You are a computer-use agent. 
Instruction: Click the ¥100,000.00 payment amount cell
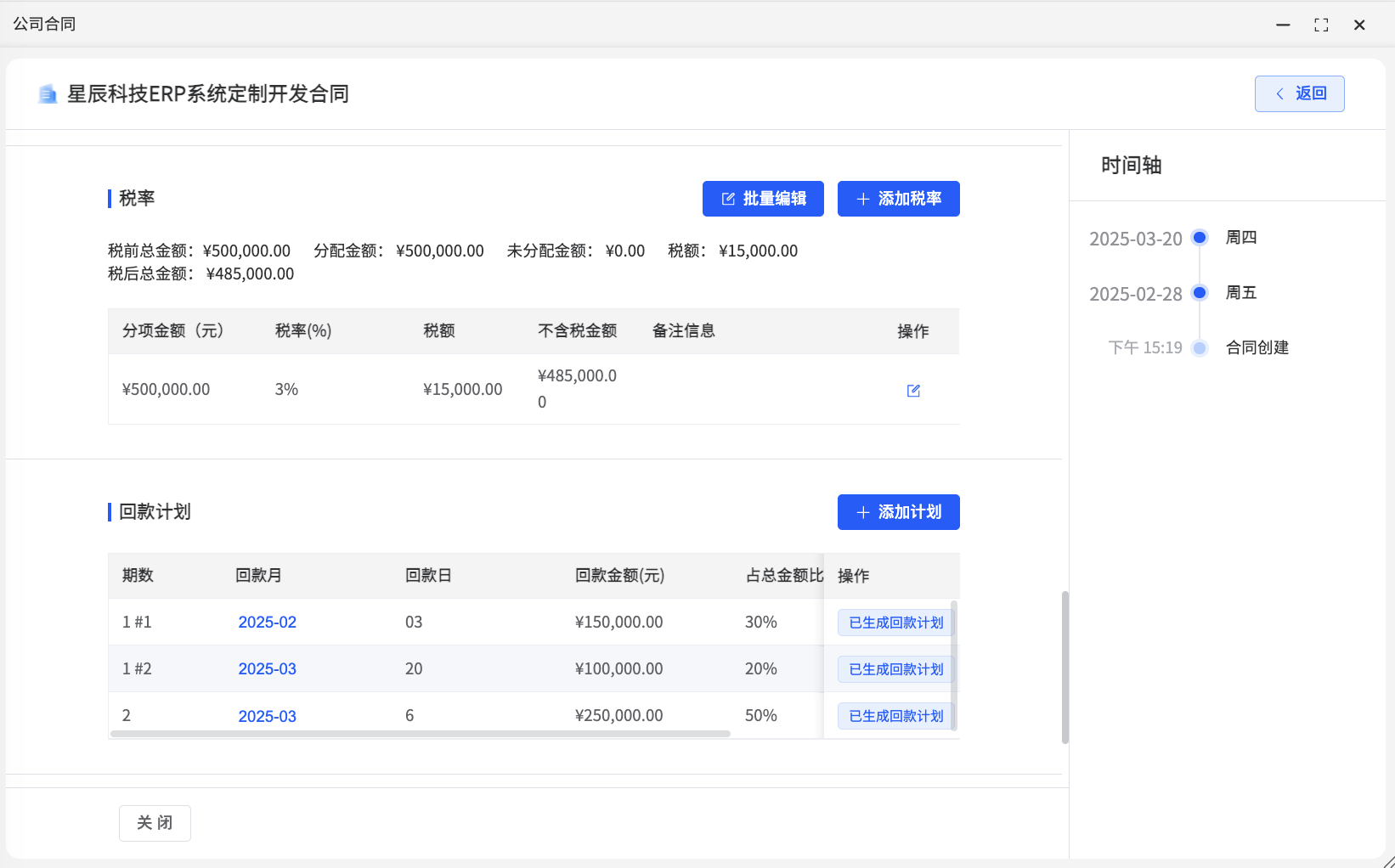[619, 669]
